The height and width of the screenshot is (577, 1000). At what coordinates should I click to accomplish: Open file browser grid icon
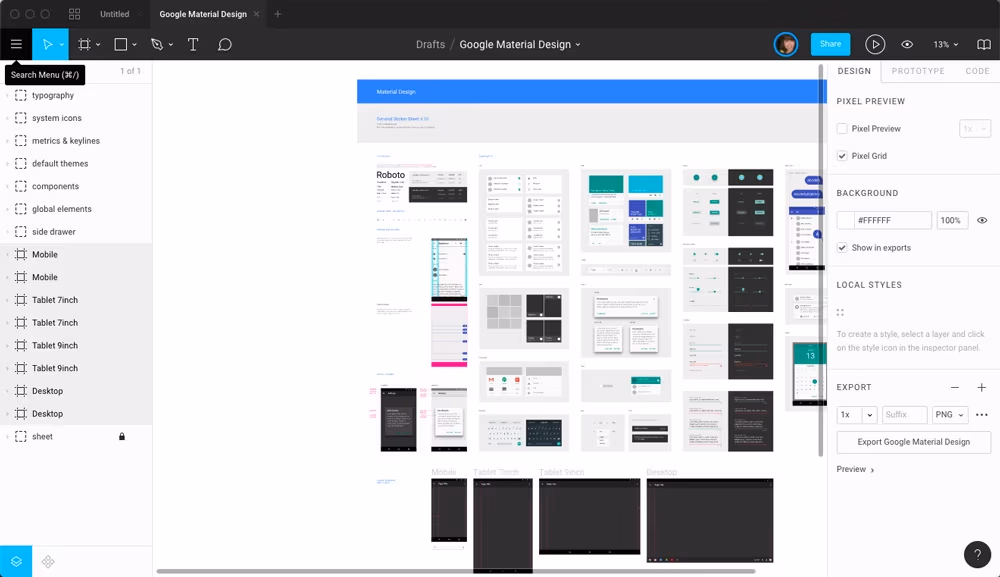75,14
